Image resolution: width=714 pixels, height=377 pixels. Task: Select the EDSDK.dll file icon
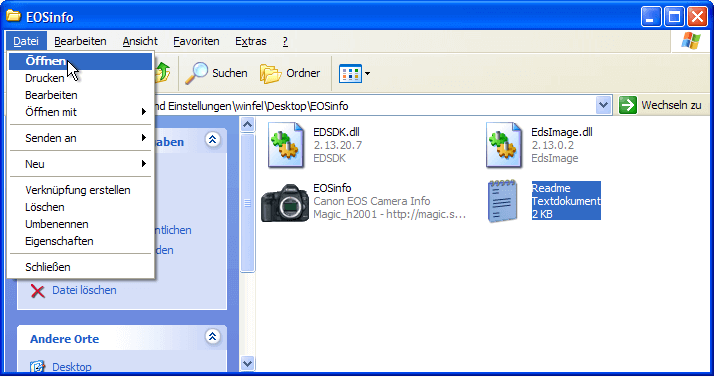point(286,145)
